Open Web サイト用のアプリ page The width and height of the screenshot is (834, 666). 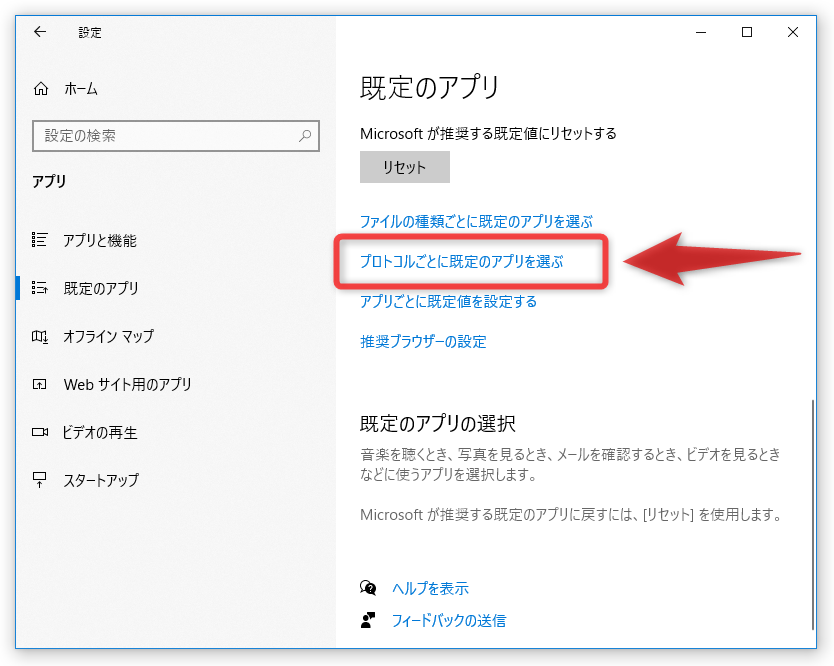[x=127, y=384]
